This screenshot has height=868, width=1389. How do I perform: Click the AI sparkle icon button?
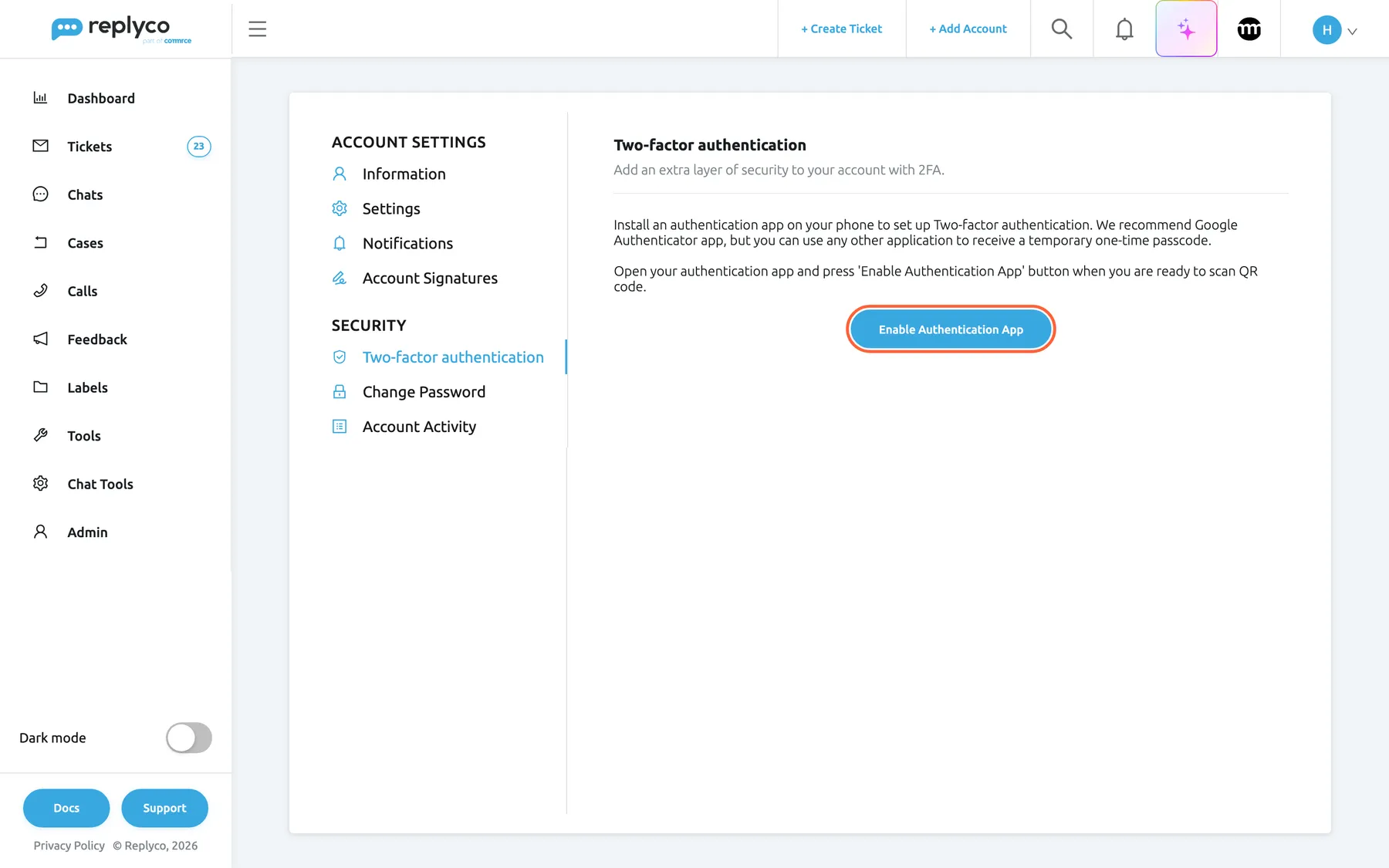1186,29
